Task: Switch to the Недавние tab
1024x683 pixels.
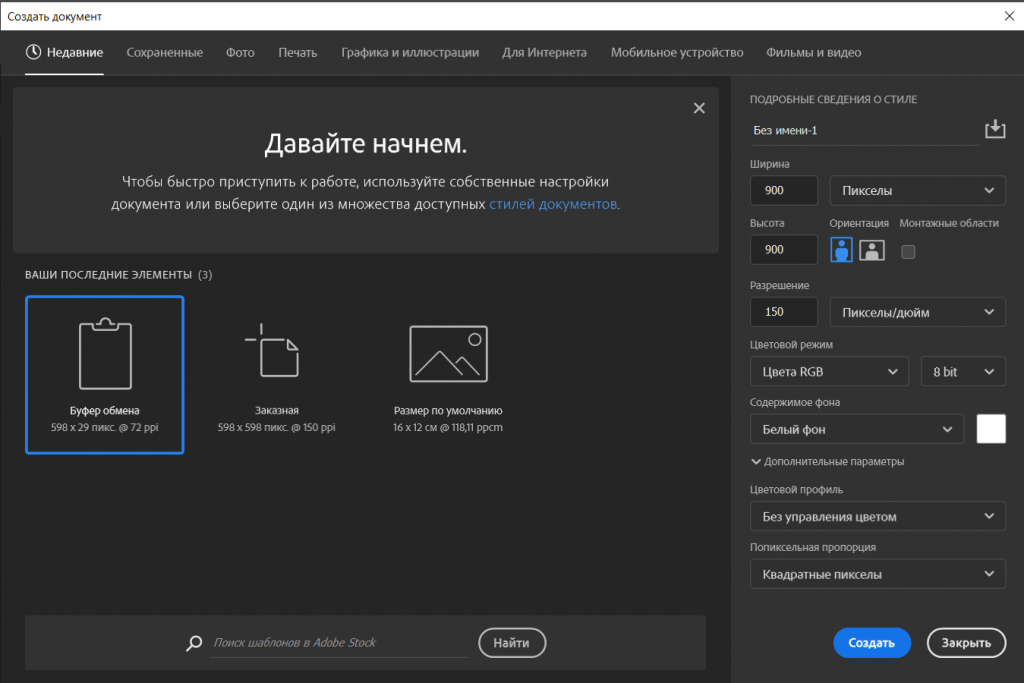Action: [64, 52]
